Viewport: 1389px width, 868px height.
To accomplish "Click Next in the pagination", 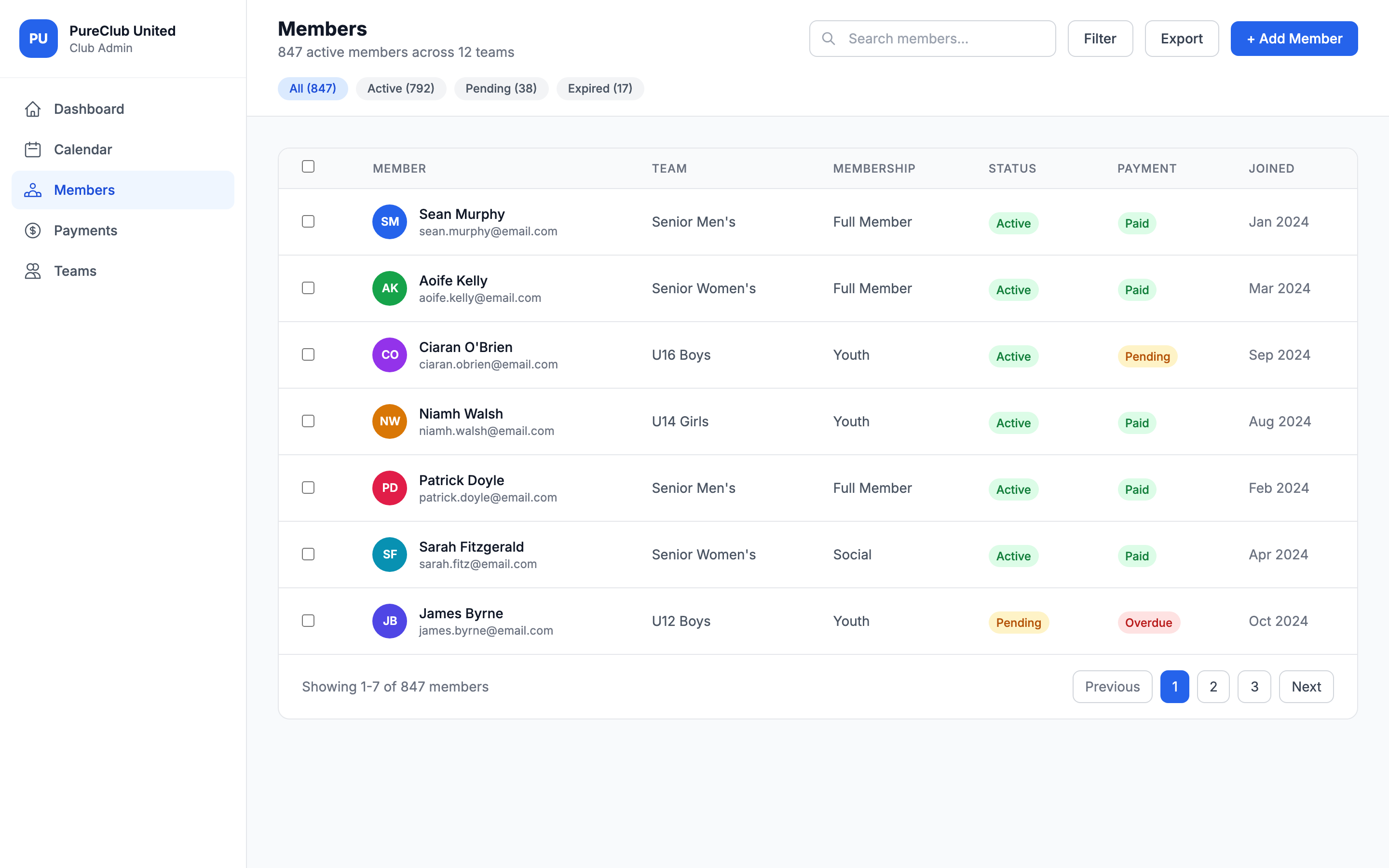I will coord(1306,687).
